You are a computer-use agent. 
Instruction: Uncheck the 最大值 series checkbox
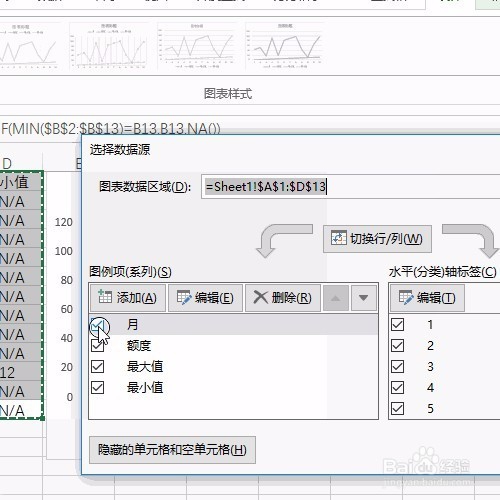coord(97,367)
